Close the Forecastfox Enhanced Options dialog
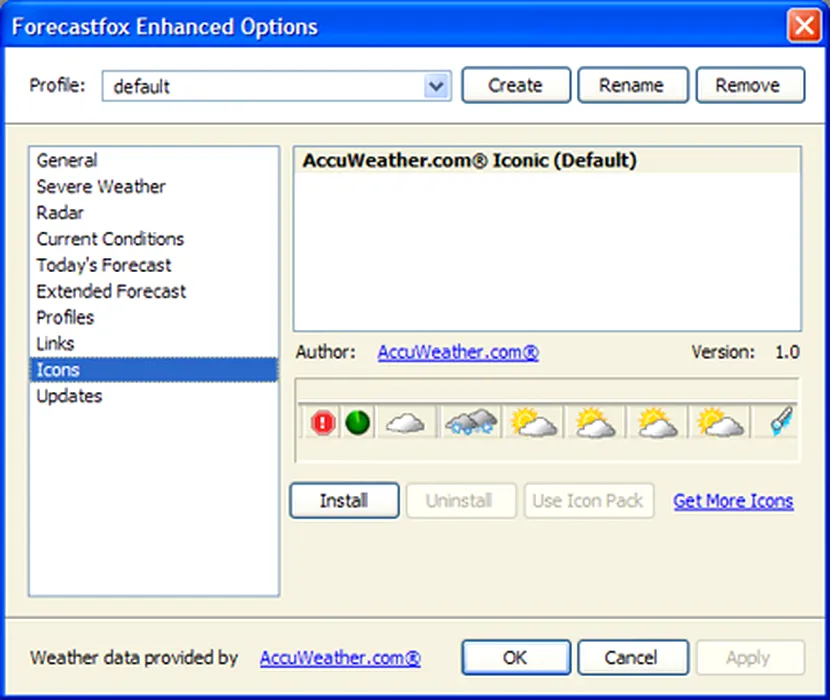830x700 pixels. tap(804, 25)
